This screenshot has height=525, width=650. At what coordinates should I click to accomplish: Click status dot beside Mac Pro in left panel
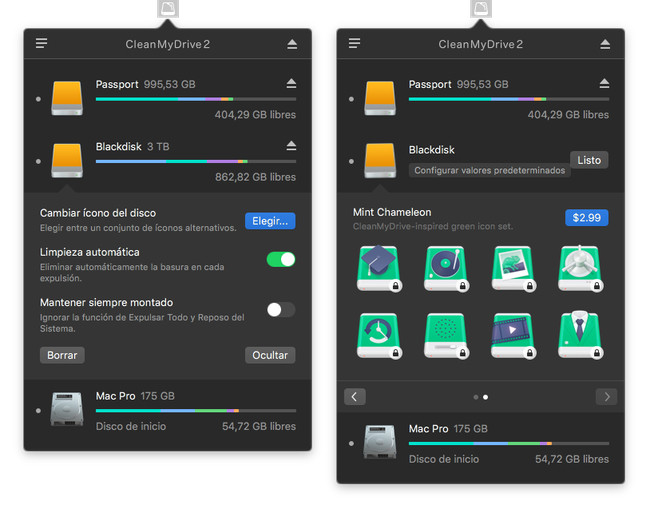point(38,411)
